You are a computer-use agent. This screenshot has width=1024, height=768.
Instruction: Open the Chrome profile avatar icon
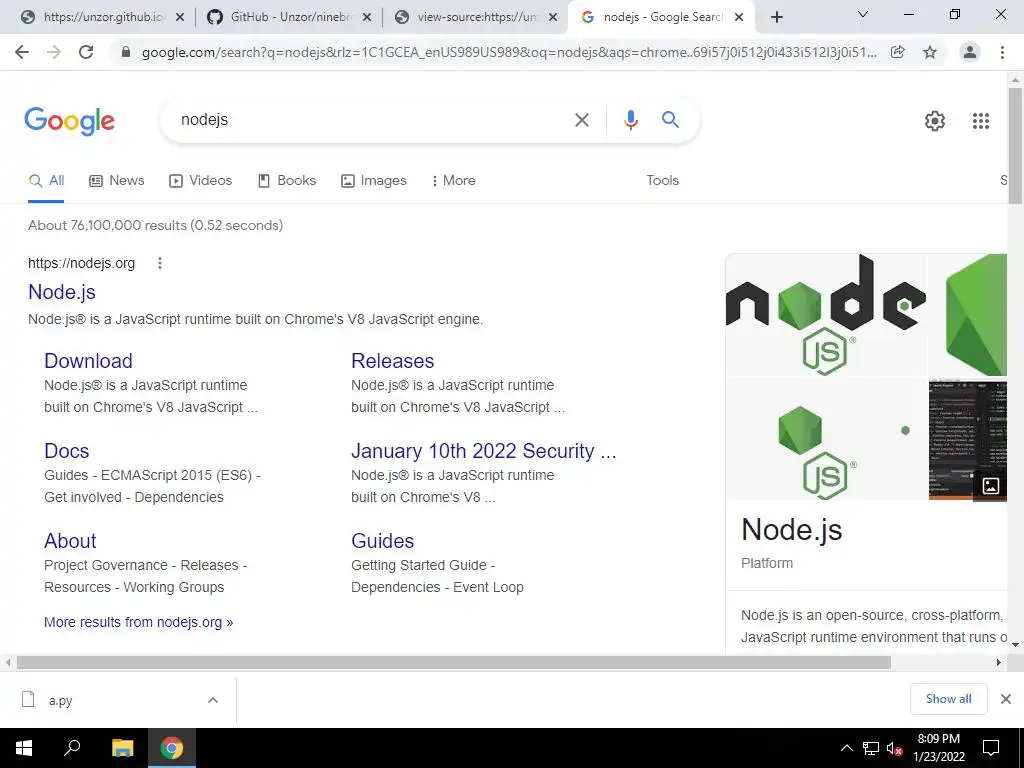click(x=970, y=52)
